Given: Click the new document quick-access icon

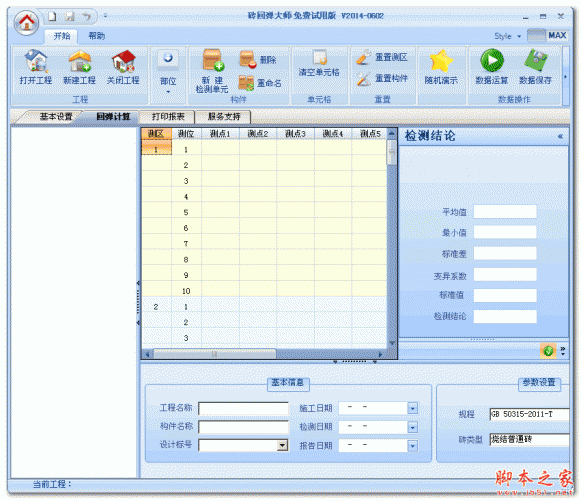Looking at the screenshot, I should [x=52, y=16].
